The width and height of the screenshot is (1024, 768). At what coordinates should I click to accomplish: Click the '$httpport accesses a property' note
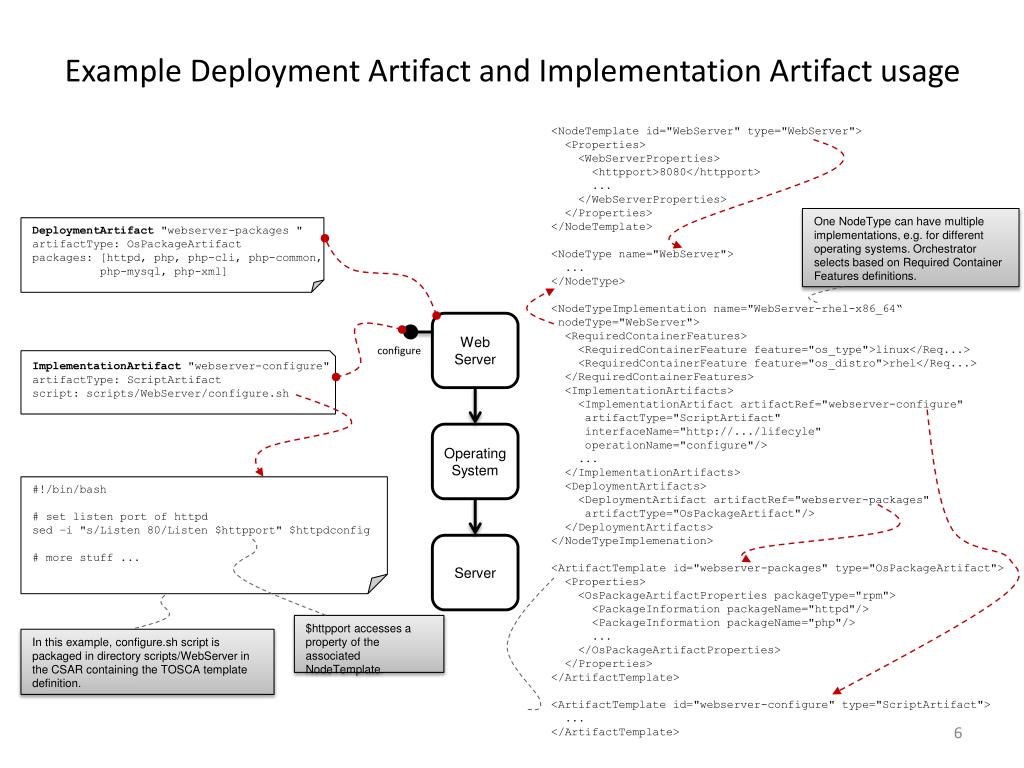pos(369,645)
